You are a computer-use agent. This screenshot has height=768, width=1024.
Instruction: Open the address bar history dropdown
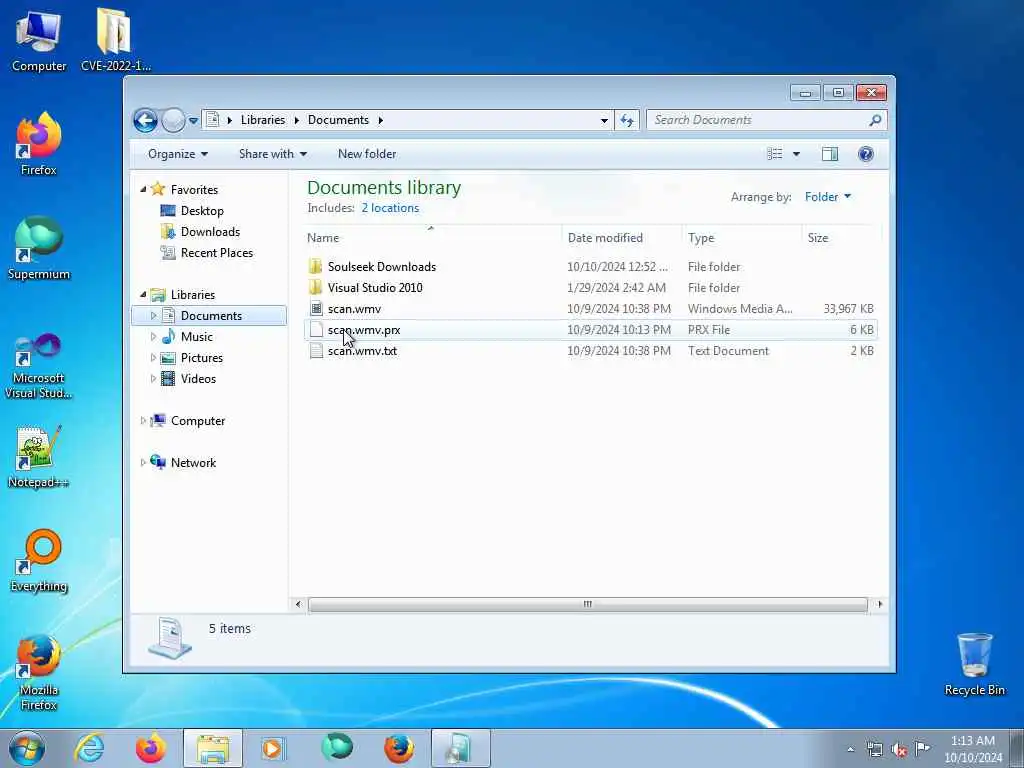tap(604, 120)
